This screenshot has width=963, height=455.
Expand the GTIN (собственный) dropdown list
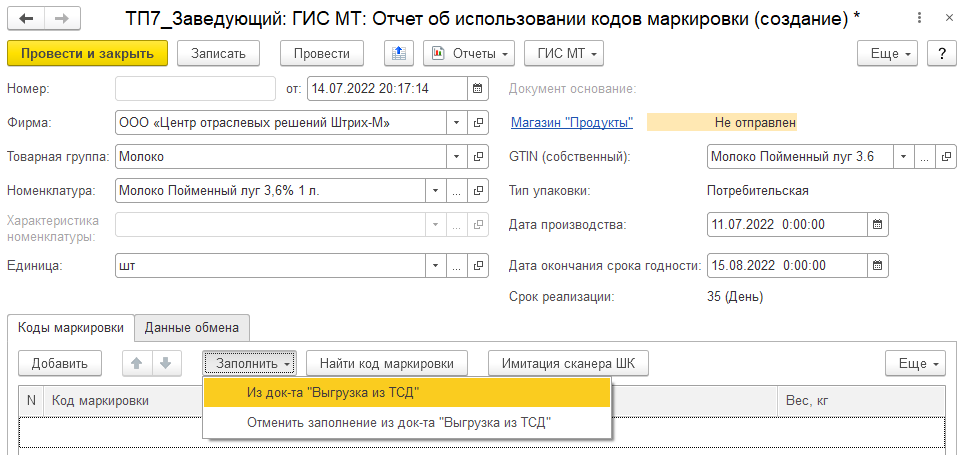click(x=904, y=157)
